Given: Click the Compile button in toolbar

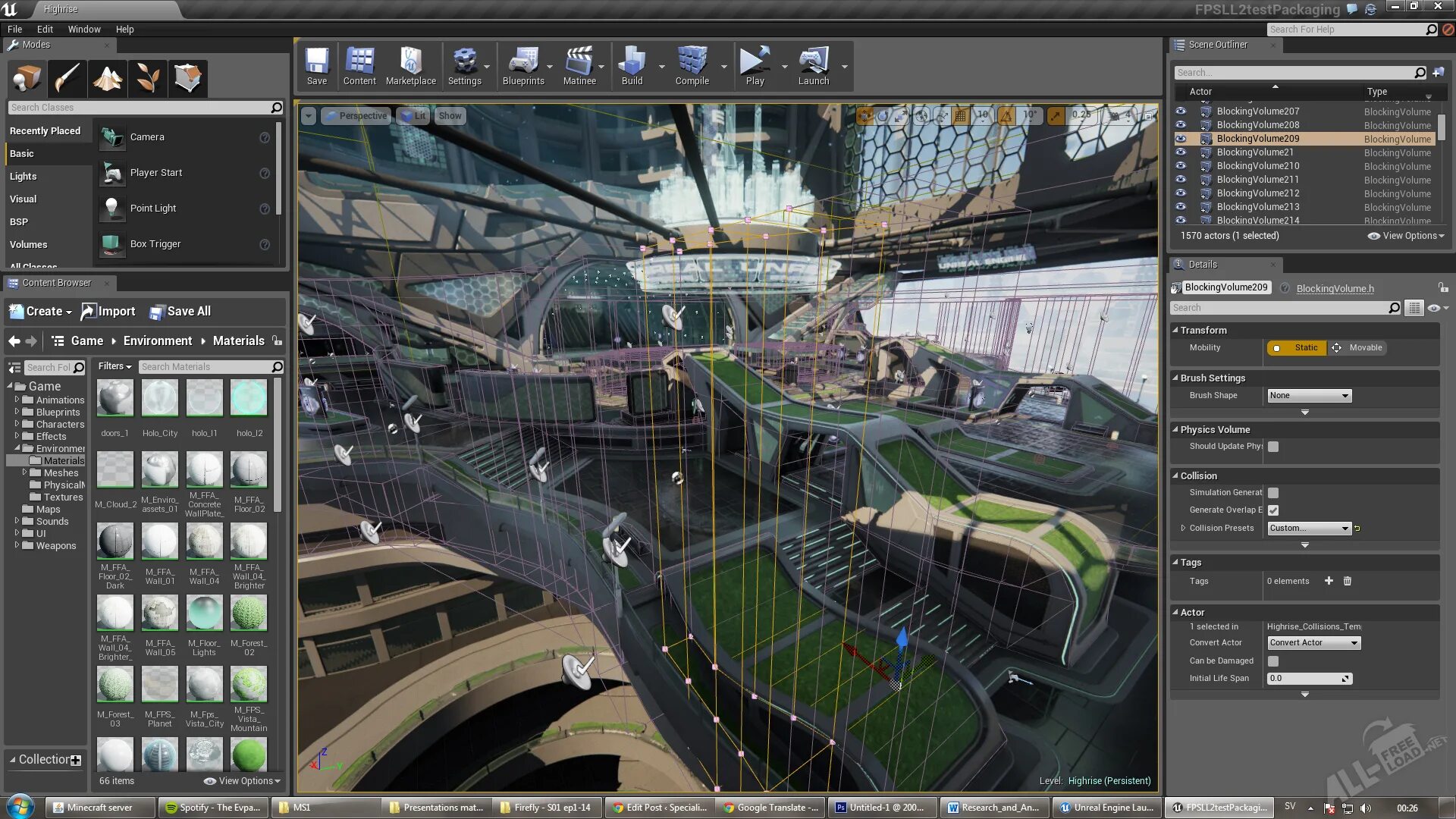Looking at the screenshot, I should pos(692,68).
